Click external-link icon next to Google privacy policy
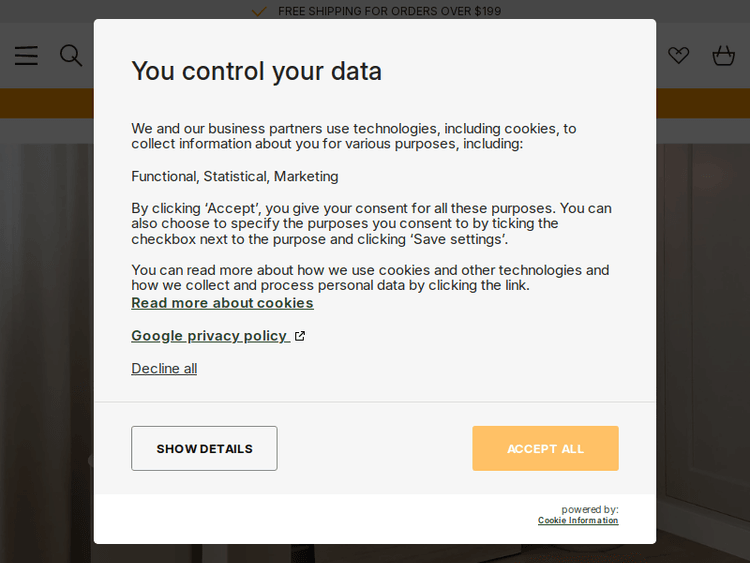This screenshot has width=750, height=563. (300, 336)
